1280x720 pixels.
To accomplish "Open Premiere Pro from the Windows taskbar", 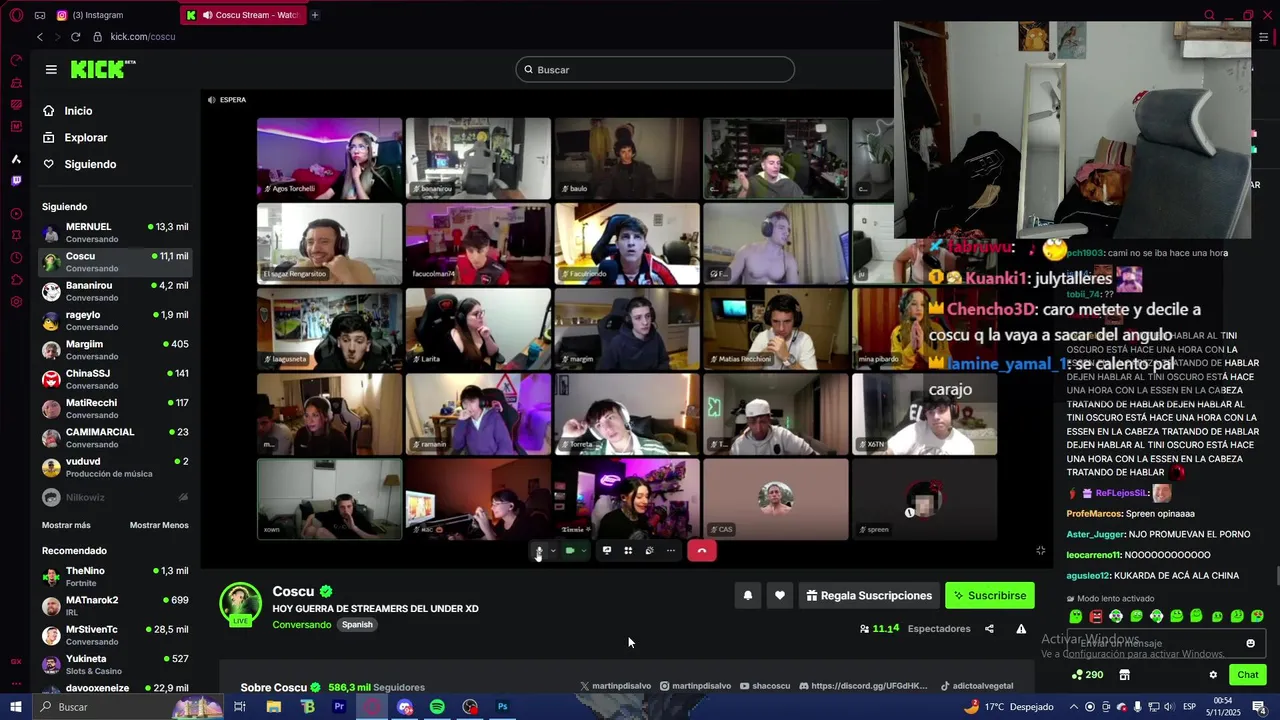I will 339,707.
